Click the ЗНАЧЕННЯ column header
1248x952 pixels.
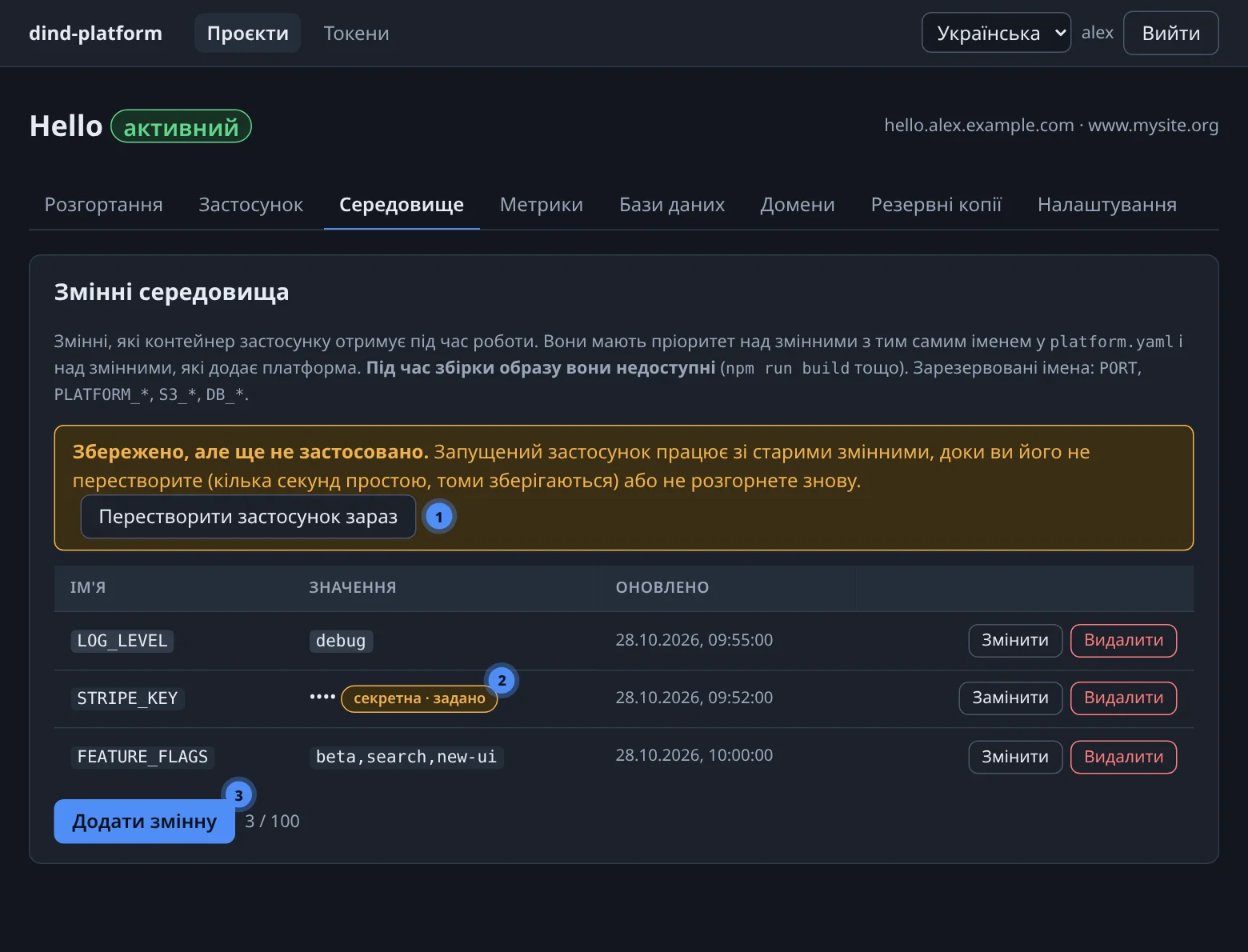click(x=353, y=587)
